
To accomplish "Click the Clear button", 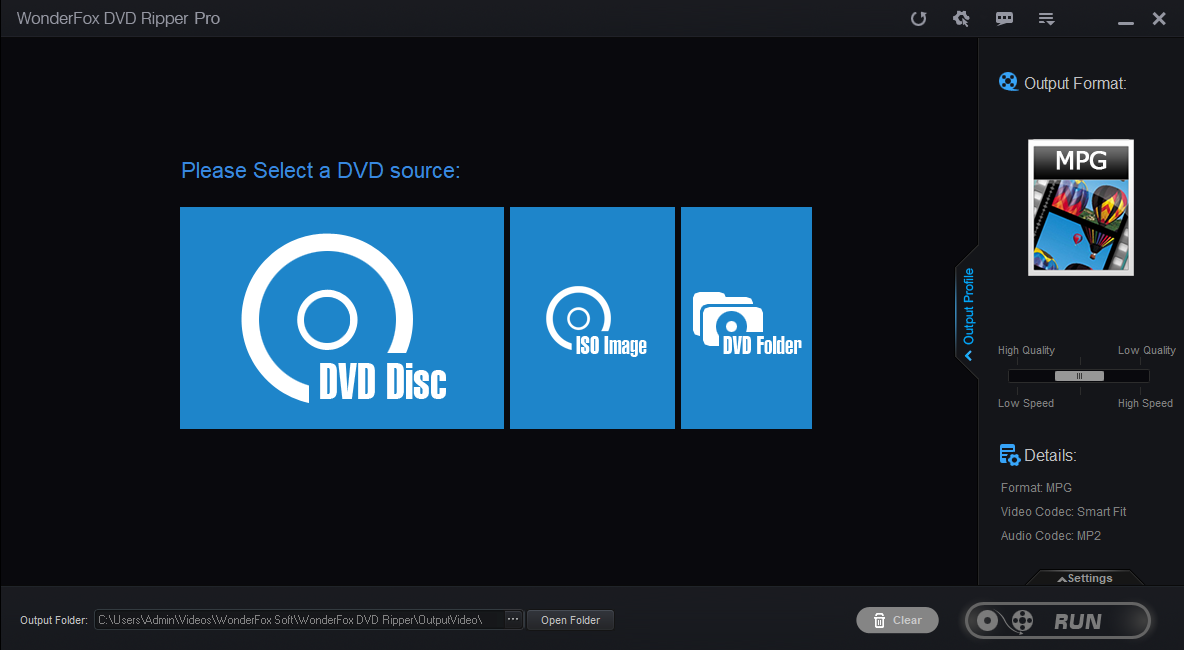I will (897, 619).
